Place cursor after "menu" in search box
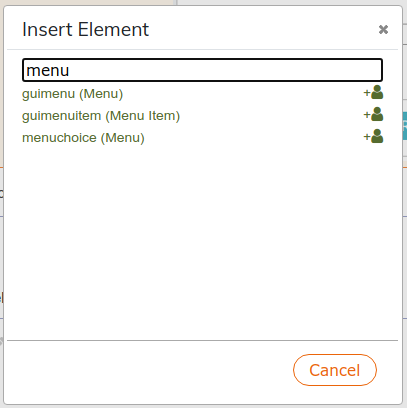407x408 pixels. pyautogui.click(x=70, y=70)
